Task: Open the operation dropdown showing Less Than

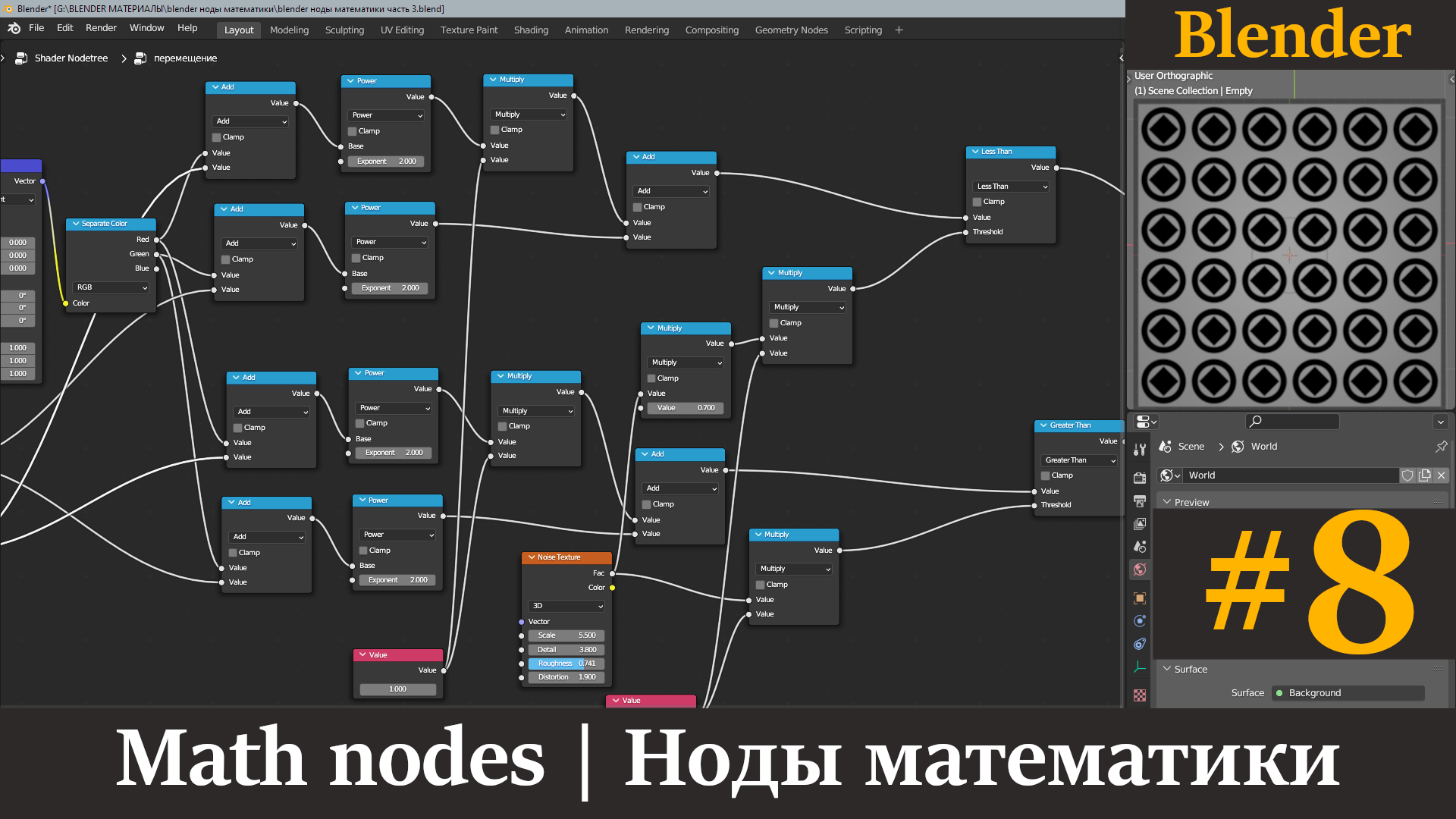Action: pos(1010,187)
